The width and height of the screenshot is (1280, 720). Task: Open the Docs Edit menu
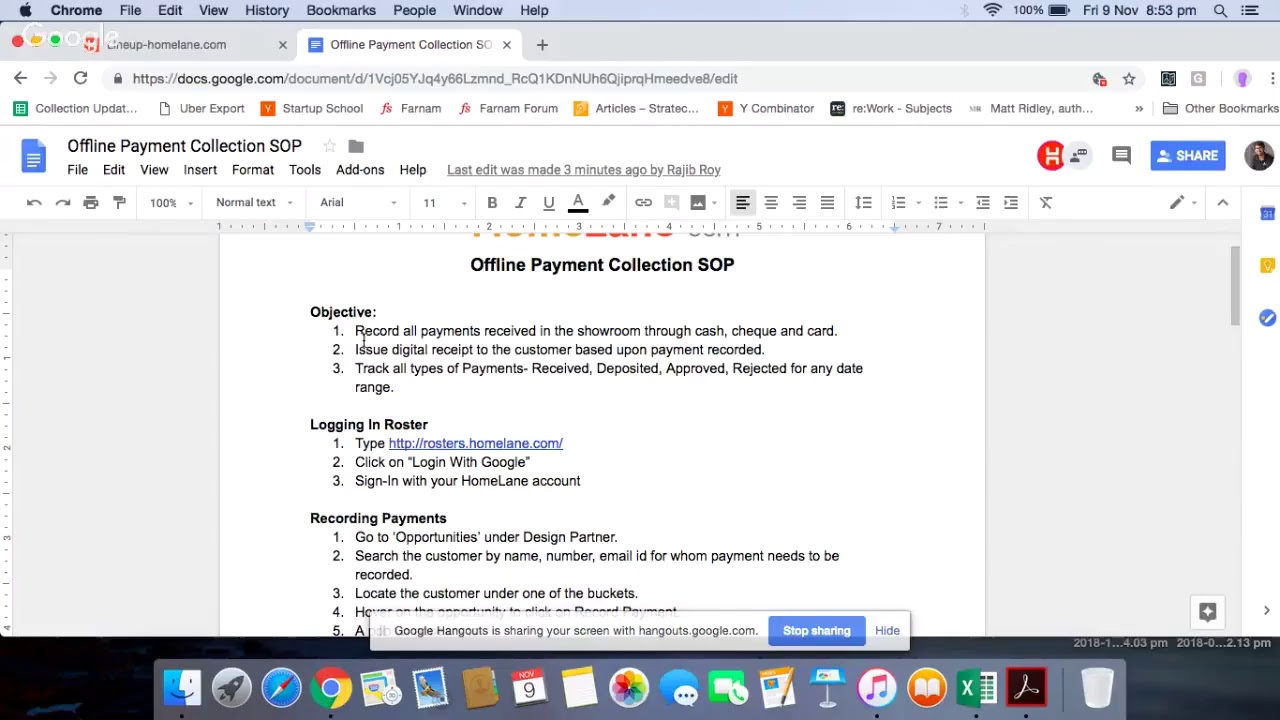(x=114, y=170)
